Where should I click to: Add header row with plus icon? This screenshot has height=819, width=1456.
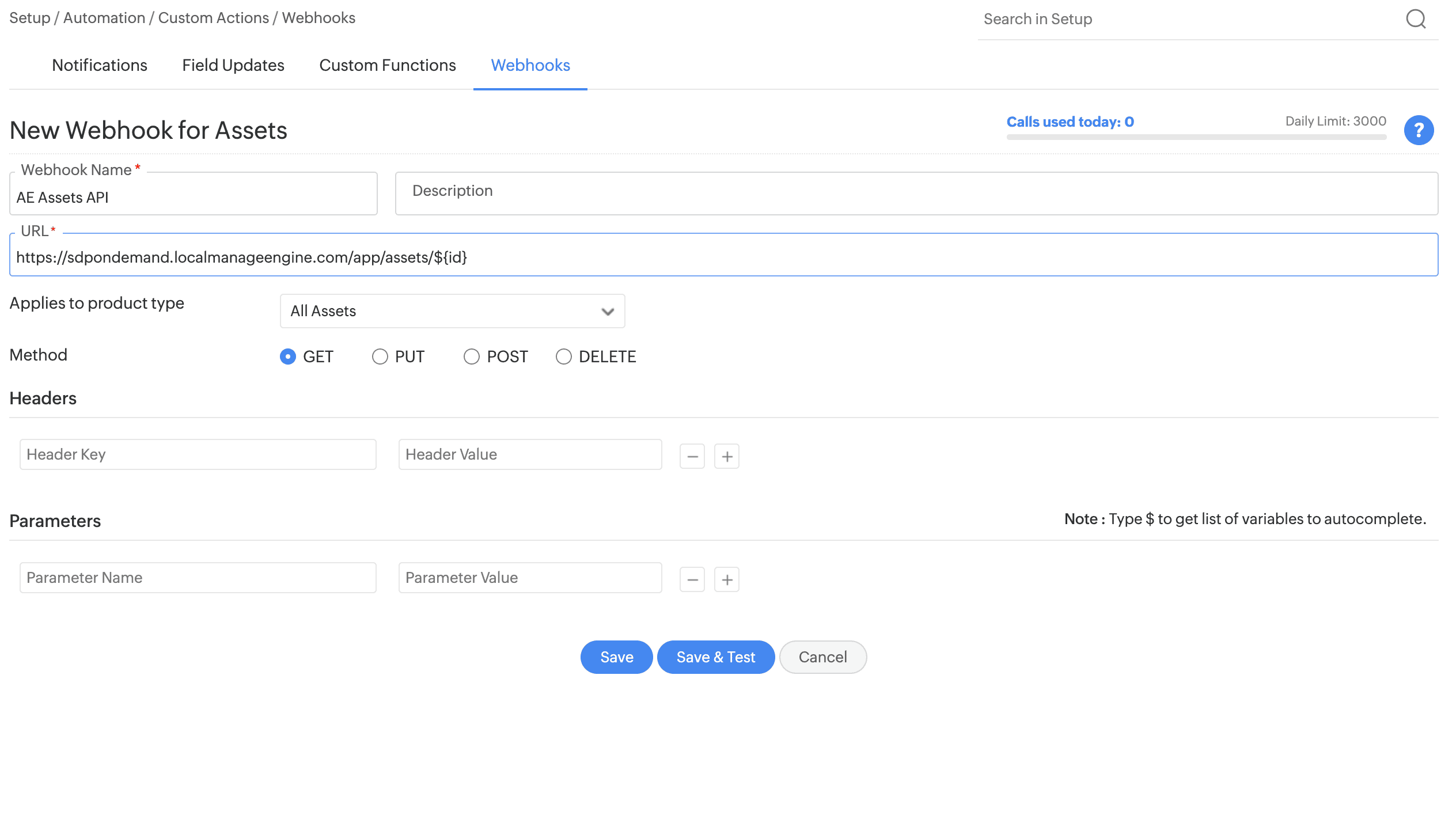(727, 456)
